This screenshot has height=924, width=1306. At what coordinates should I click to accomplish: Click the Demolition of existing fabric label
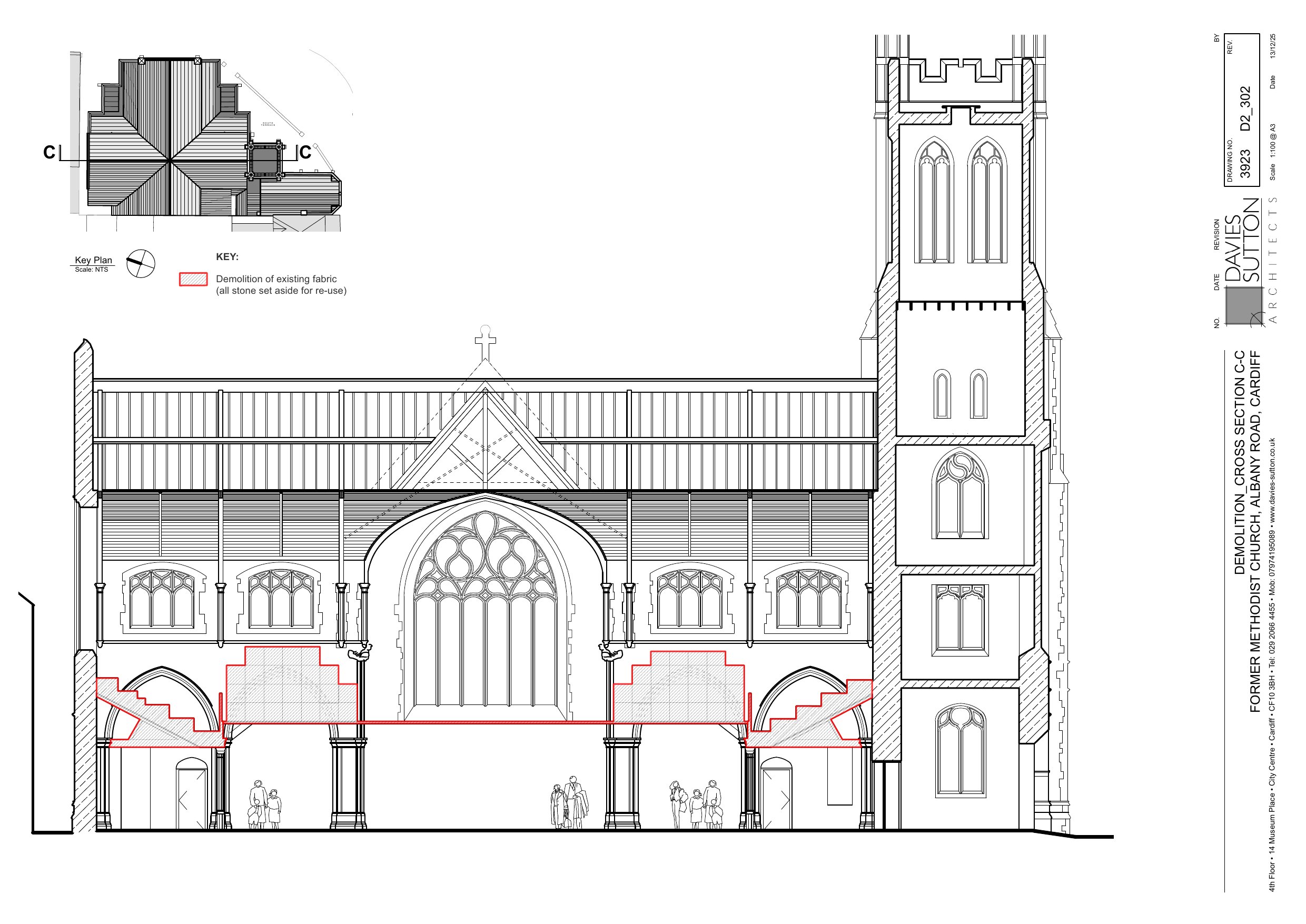276,279
